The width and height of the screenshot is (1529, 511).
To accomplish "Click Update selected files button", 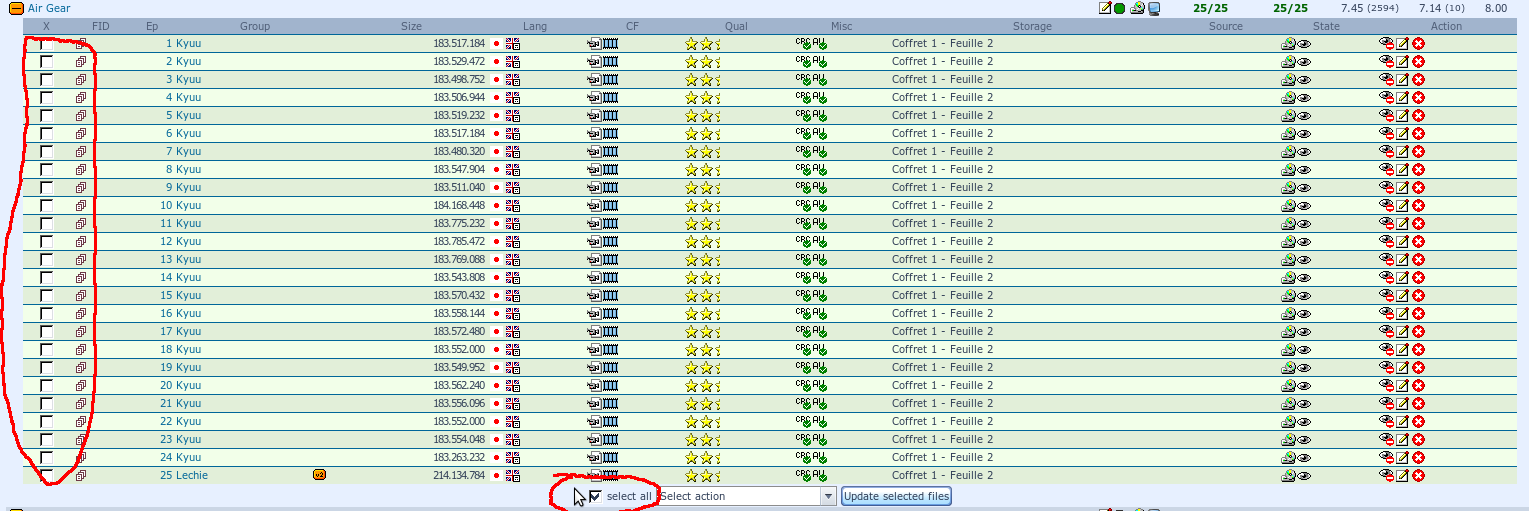I will (896, 496).
